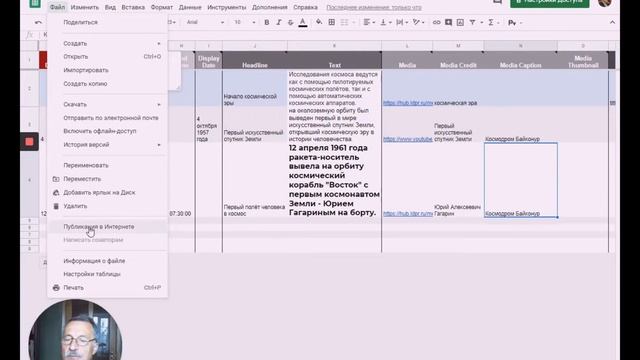
Task: Insert a chart via toolbar icon
Action: [x=460, y=22]
